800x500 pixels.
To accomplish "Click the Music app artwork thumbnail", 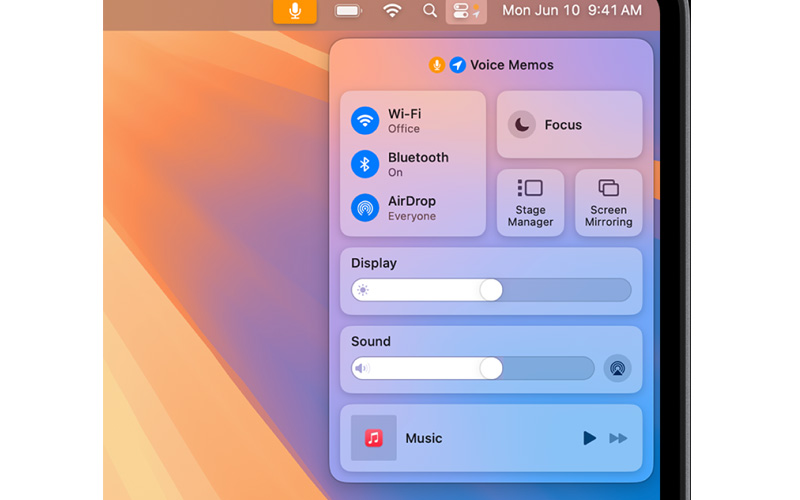I will (373, 438).
